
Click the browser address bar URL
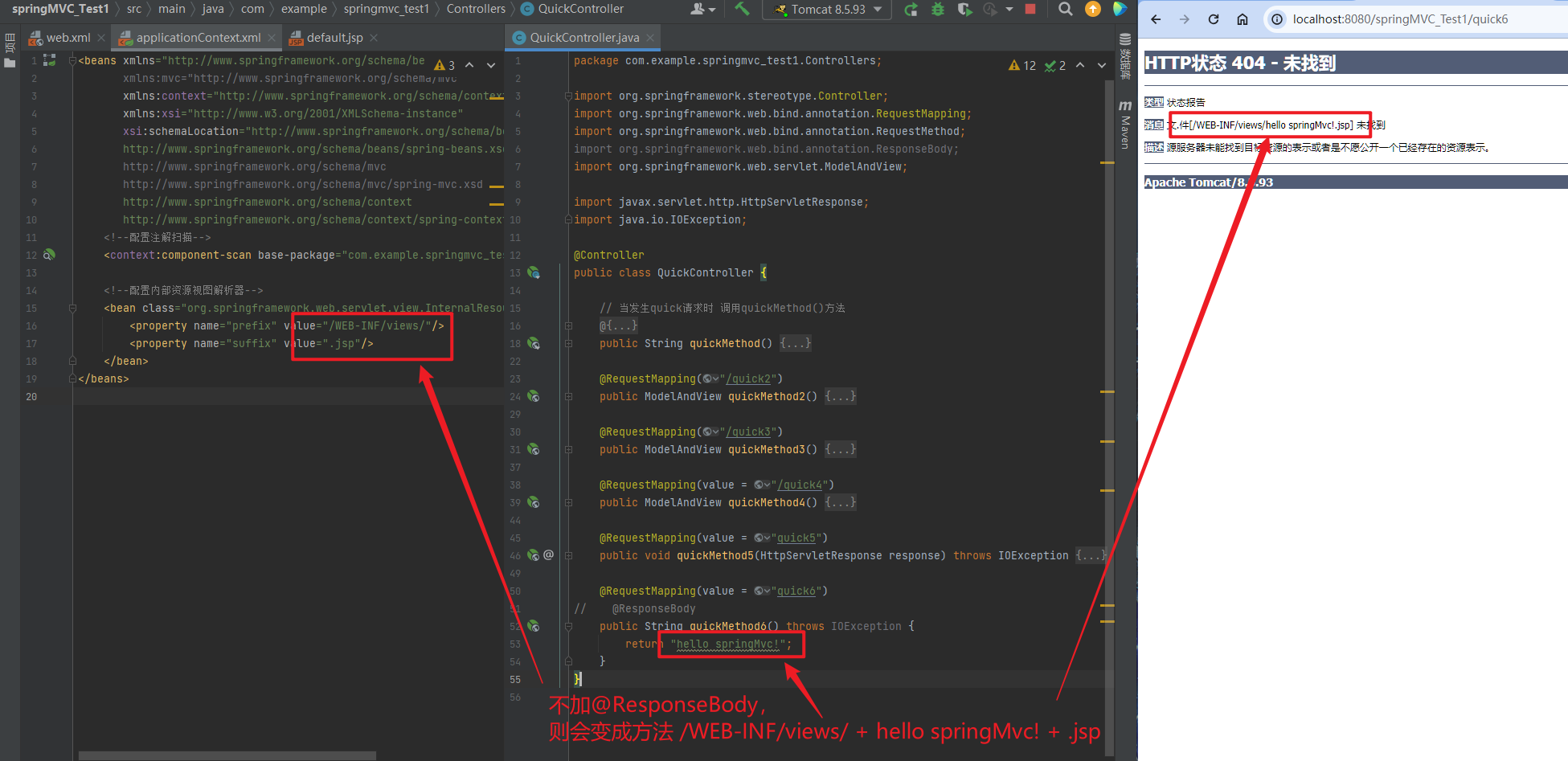(x=1400, y=19)
